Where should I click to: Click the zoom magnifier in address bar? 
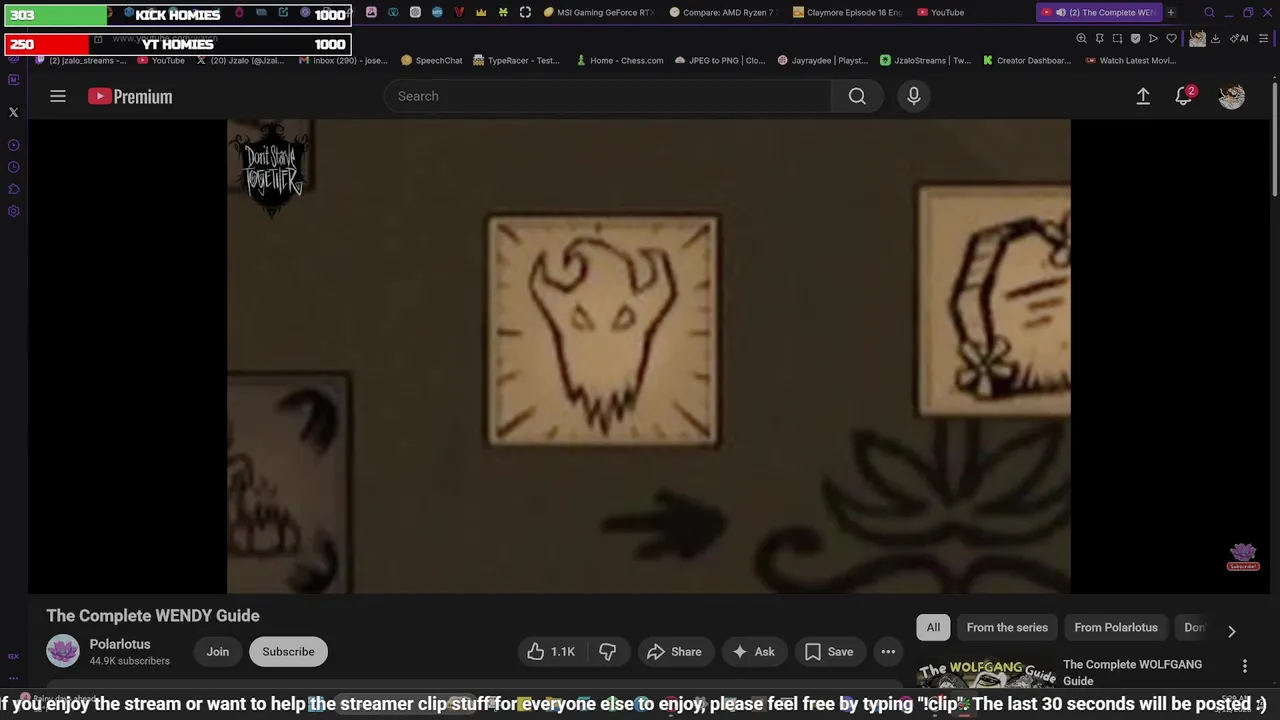tap(1081, 38)
